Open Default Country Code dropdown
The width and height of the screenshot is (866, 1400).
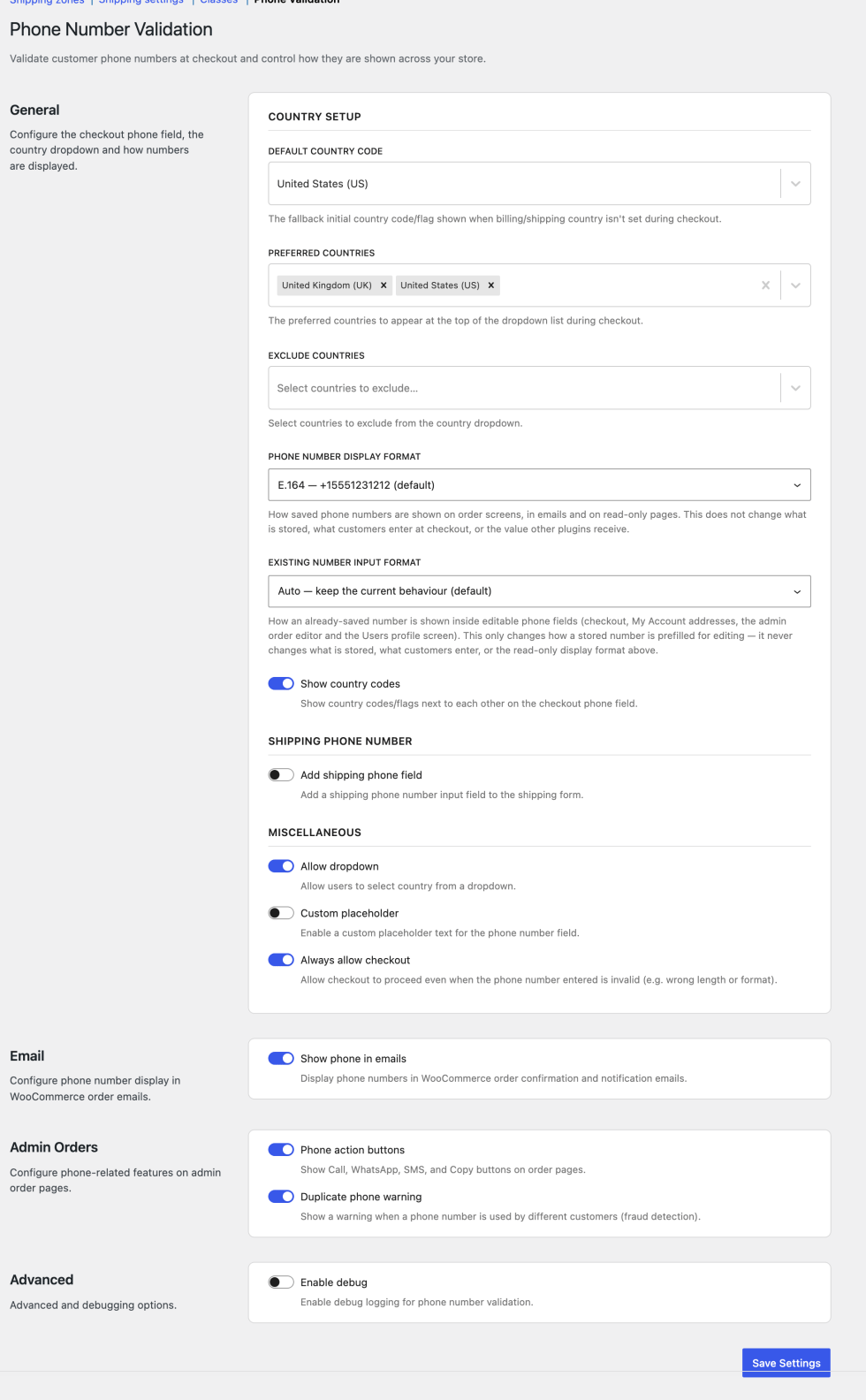(539, 184)
